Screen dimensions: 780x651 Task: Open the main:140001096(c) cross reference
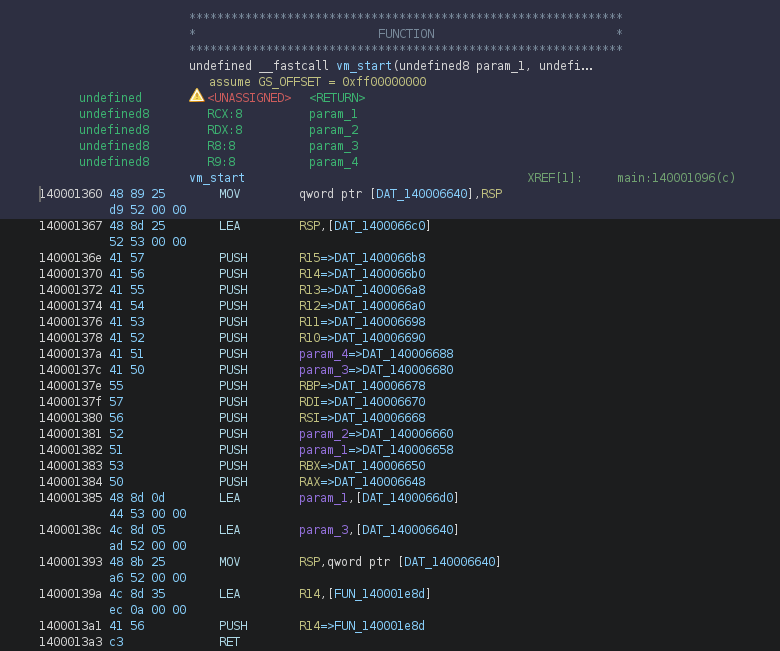[676, 178]
